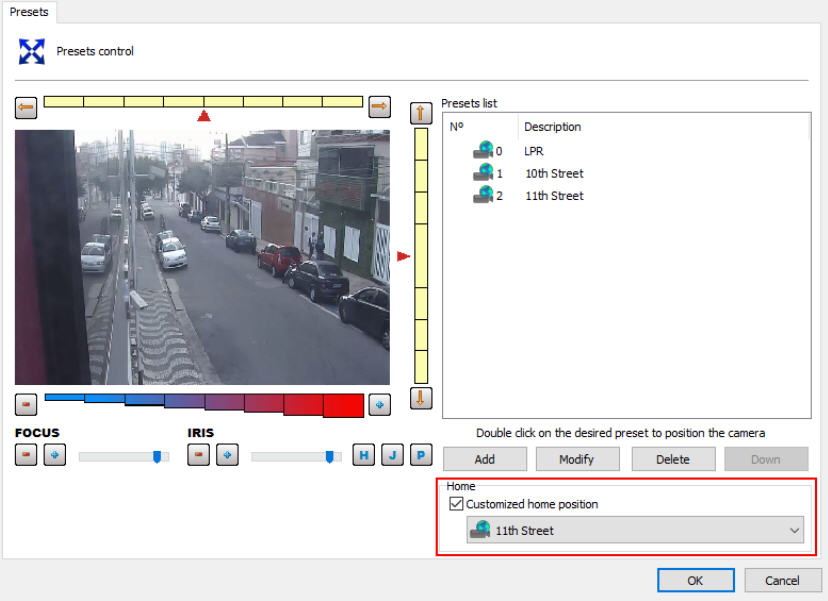Click the J button
The height and width of the screenshot is (601, 828).
point(392,455)
